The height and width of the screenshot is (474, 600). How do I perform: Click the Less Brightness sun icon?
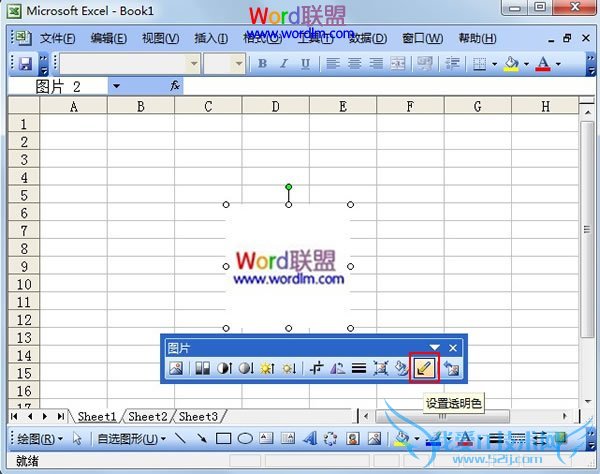click(x=289, y=368)
